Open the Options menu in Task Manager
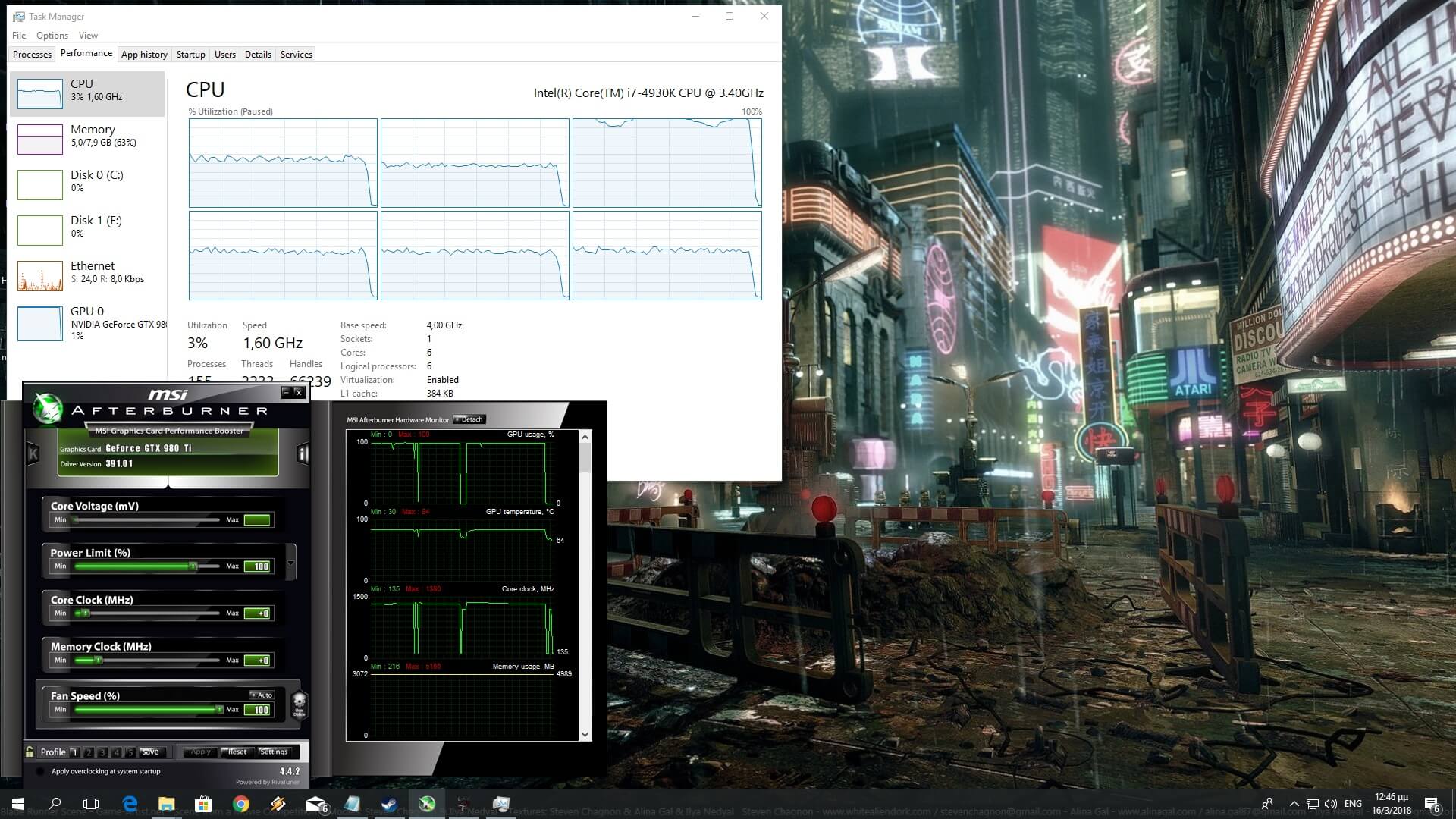The image size is (1456, 819). pos(52,36)
